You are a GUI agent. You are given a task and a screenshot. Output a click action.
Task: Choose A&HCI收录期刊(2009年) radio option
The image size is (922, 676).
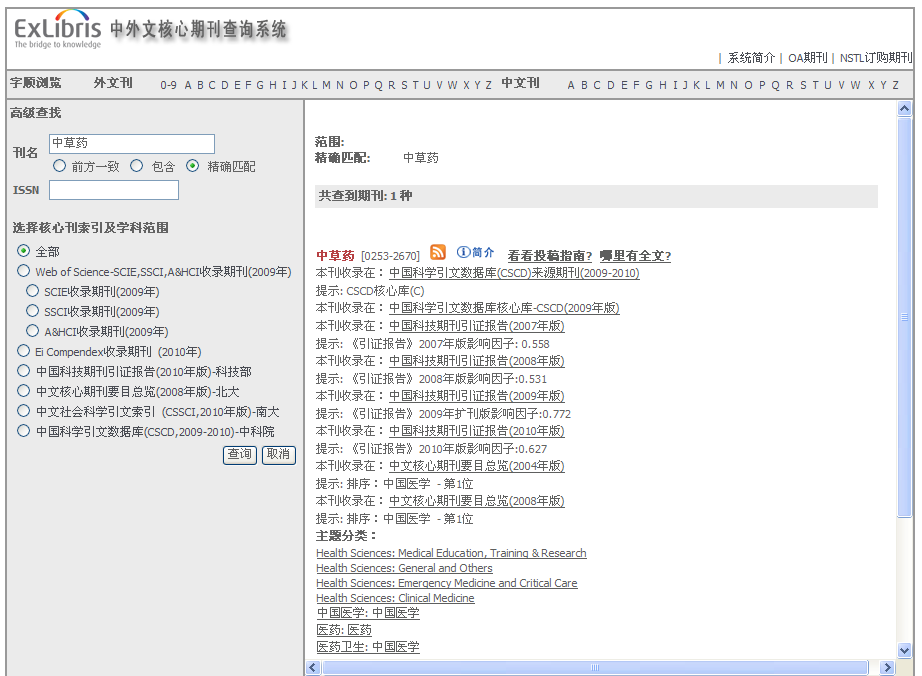pos(33,331)
